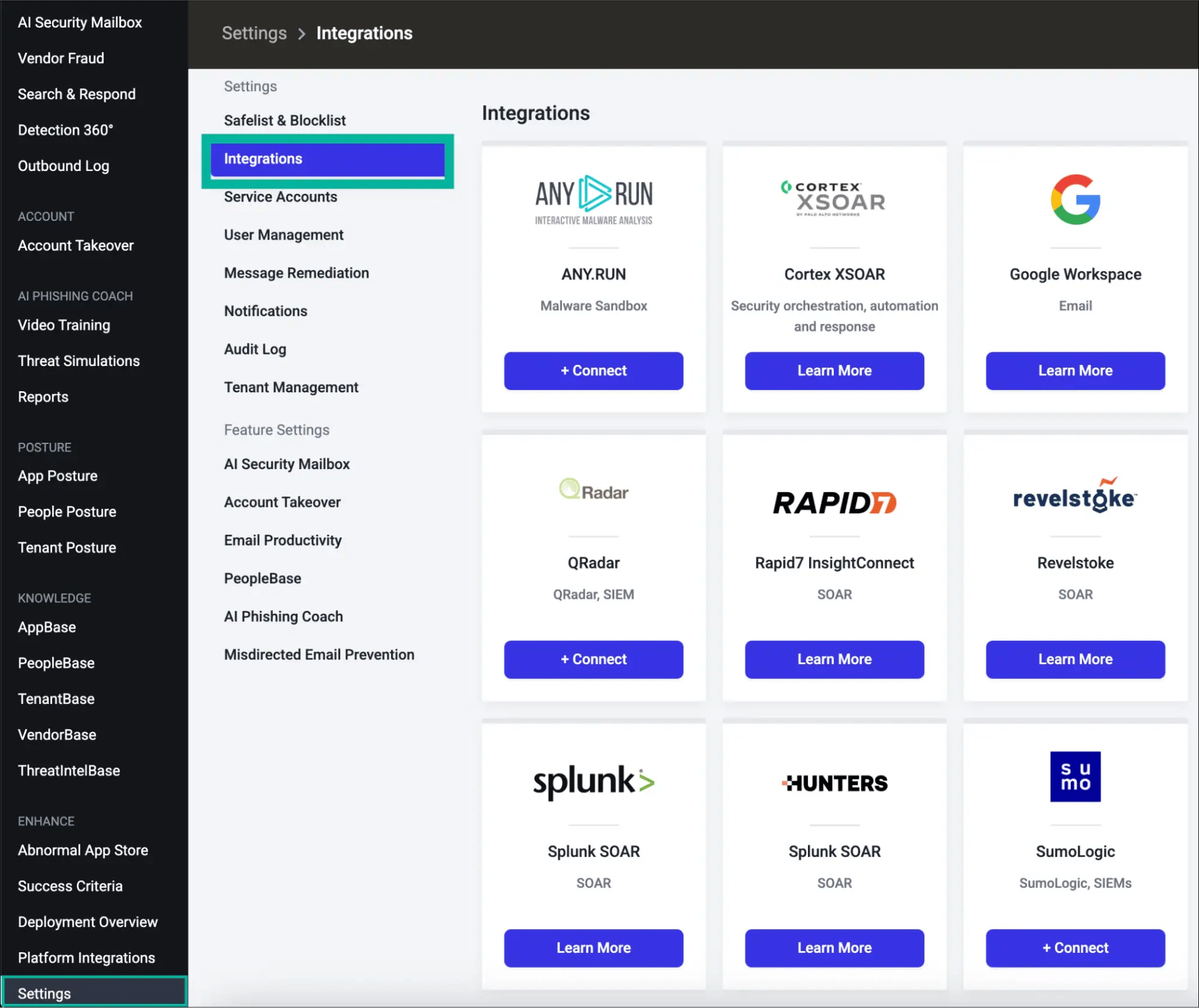1199x1008 pixels.
Task: Open Safelist & Blocklist settings
Action: pos(285,121)
